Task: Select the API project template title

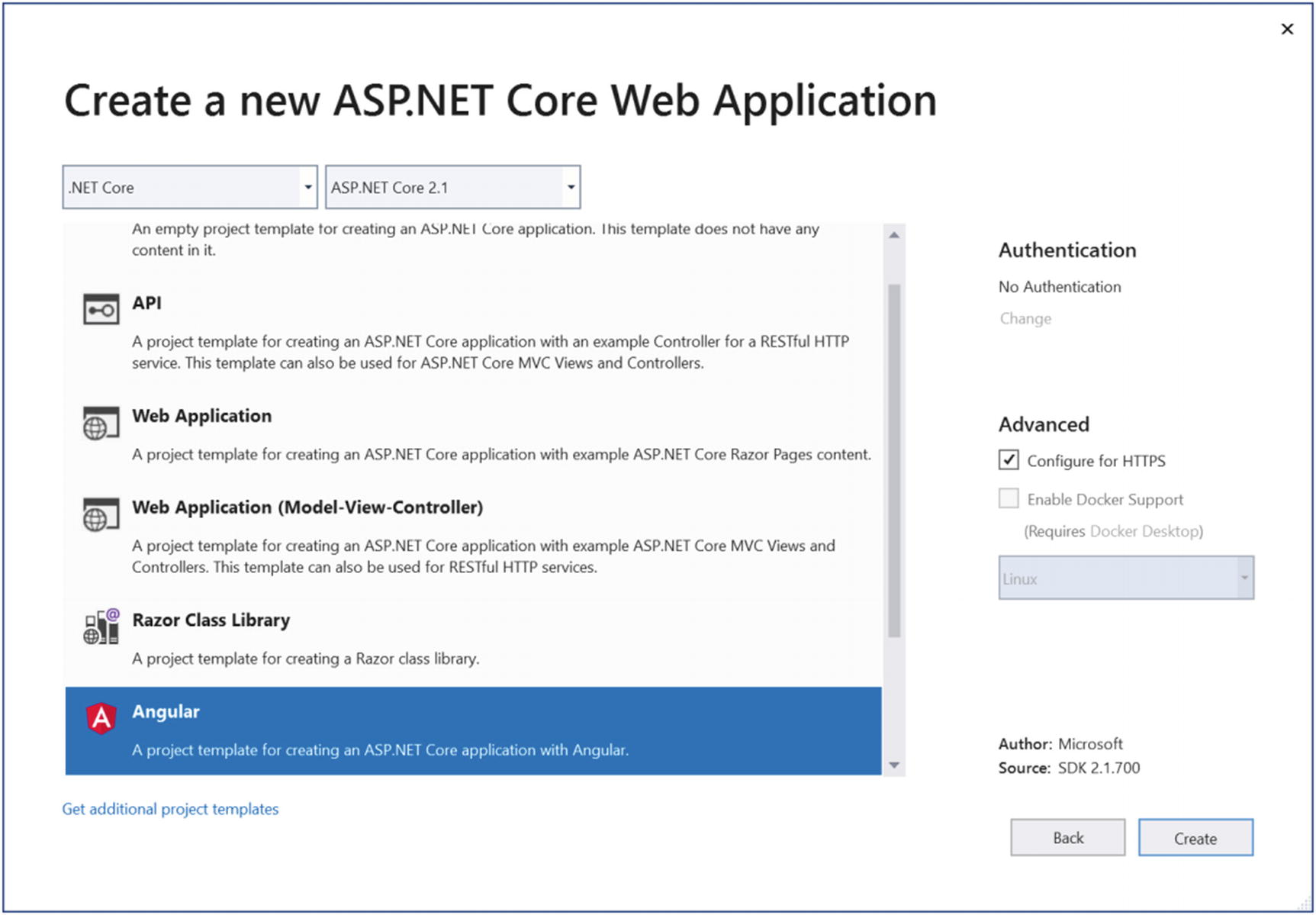Action: [146, 303]
